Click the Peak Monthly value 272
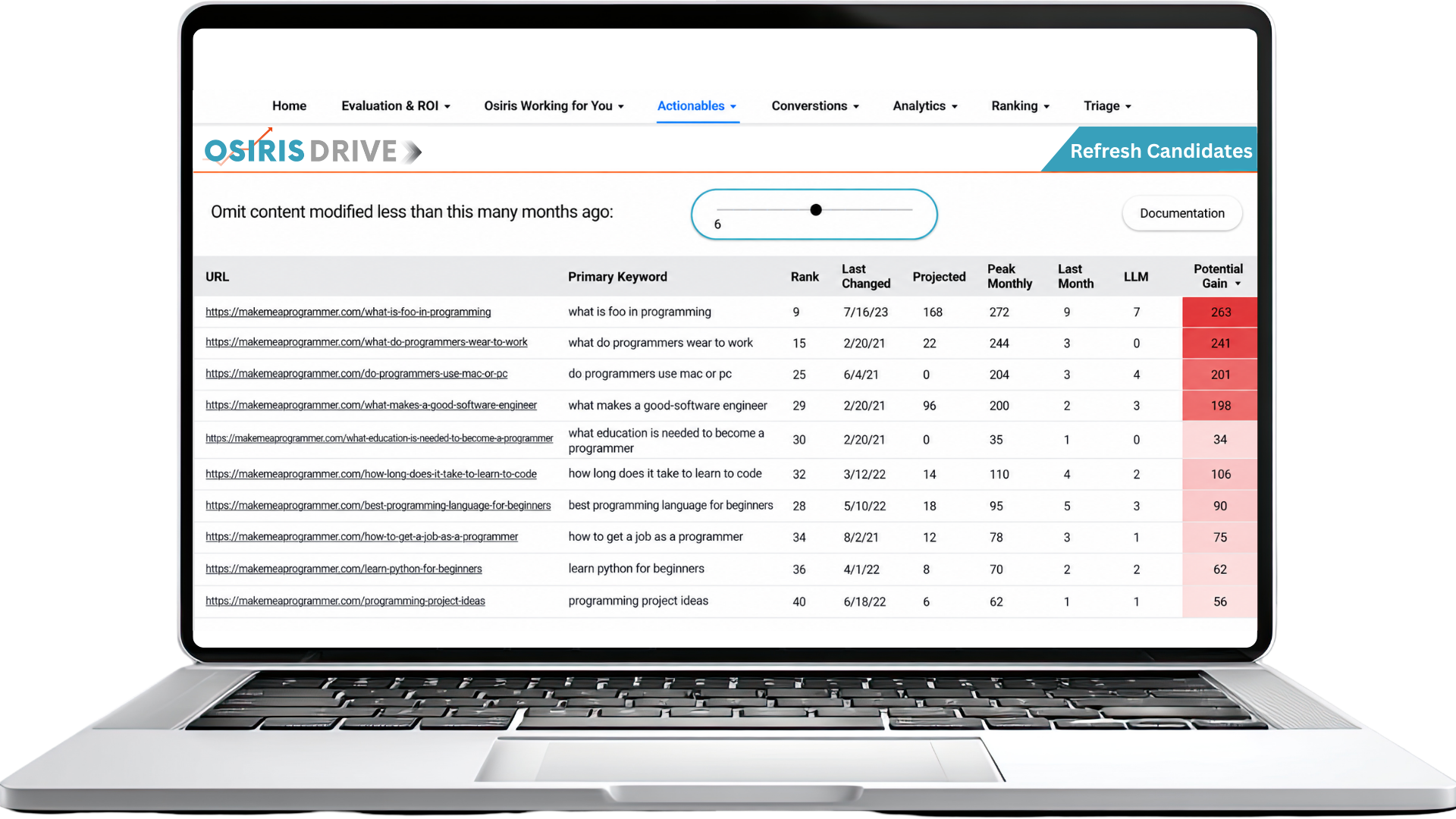The image size is (1456, 819). click(x=999, y=312)
